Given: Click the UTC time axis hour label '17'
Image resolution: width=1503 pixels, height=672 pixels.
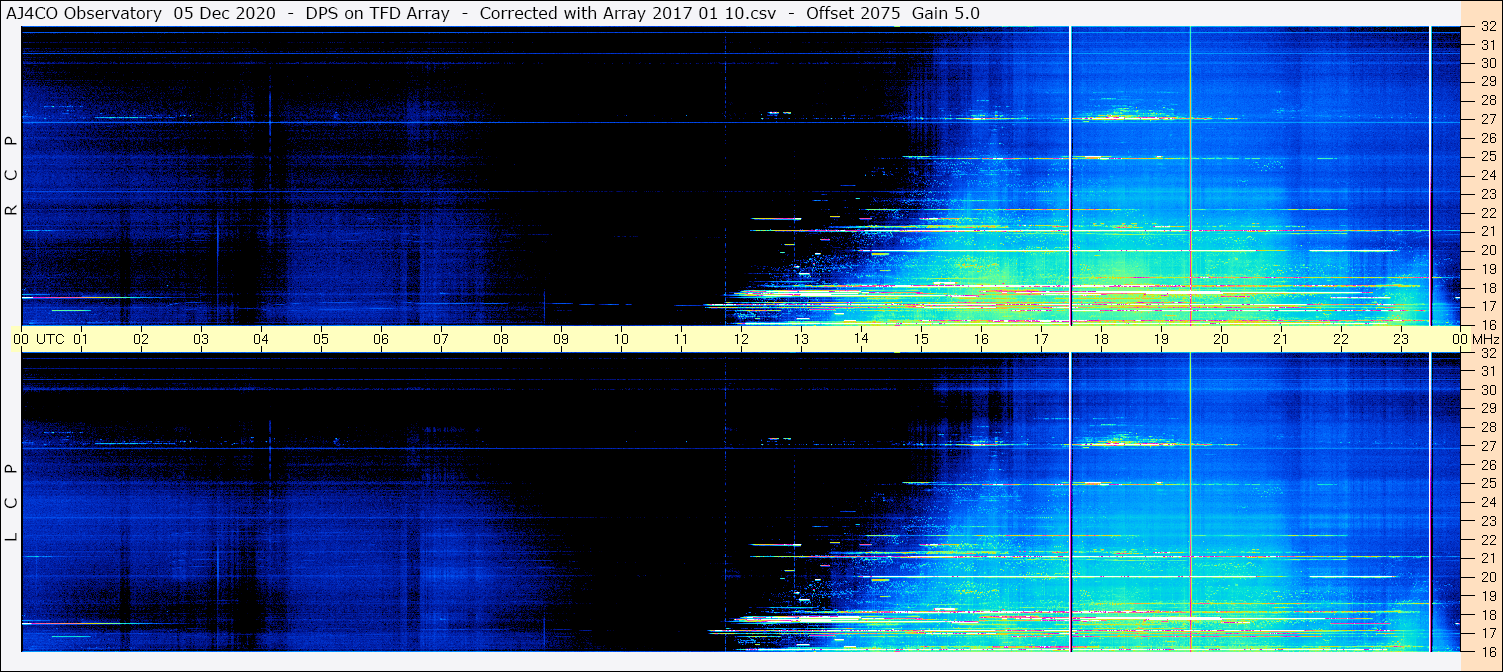Looking at the screenshot, I should 1041,339.
